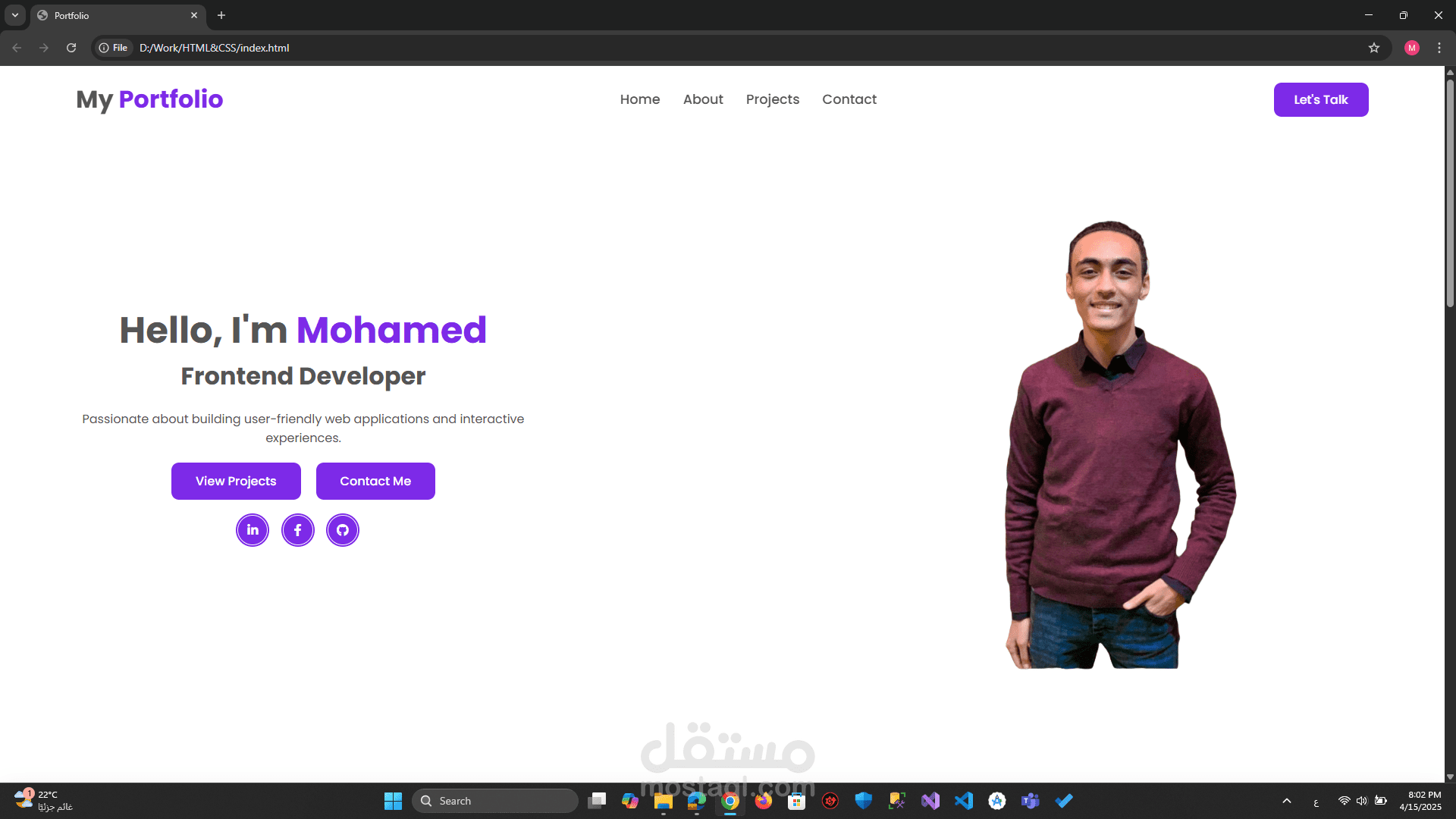Open the Chrome profile avatar M
This screenshot has height=819, width=1456.
click(x=1412, y=48)
